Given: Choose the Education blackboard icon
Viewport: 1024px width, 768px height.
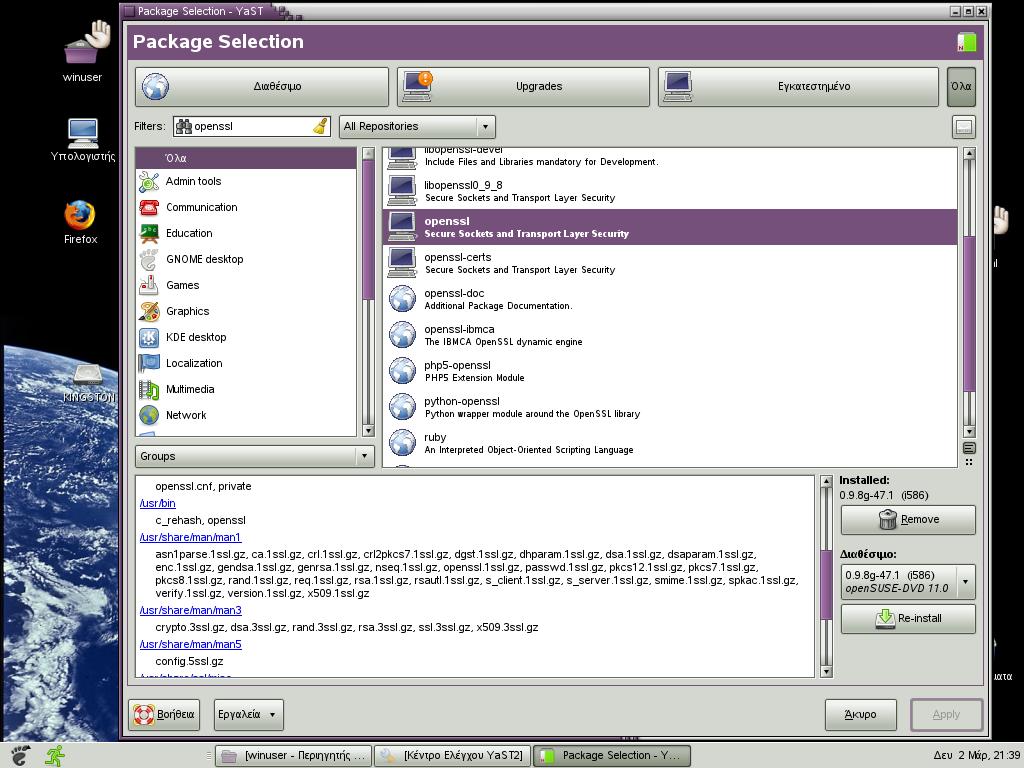Looking at the screenshot, I should [149, 233].
